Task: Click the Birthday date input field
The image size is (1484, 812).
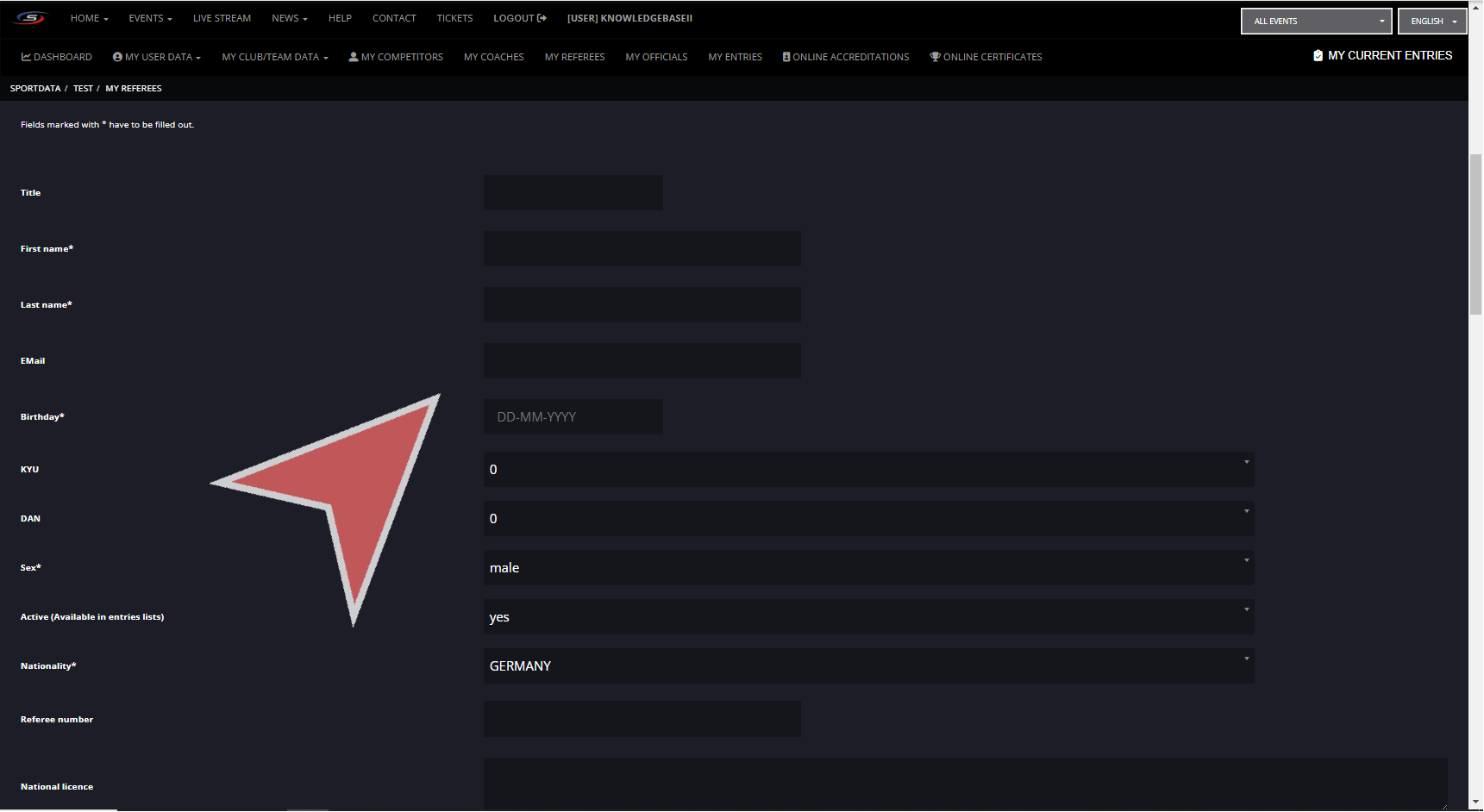Action: pos(573,417)
